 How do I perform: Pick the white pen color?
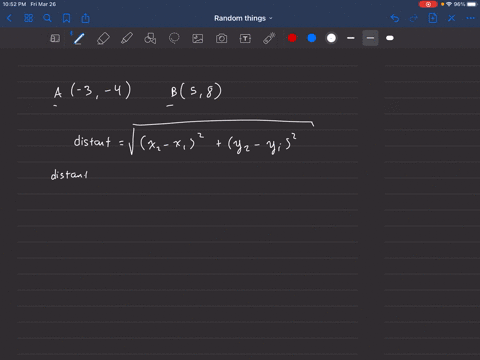point(331,38)
